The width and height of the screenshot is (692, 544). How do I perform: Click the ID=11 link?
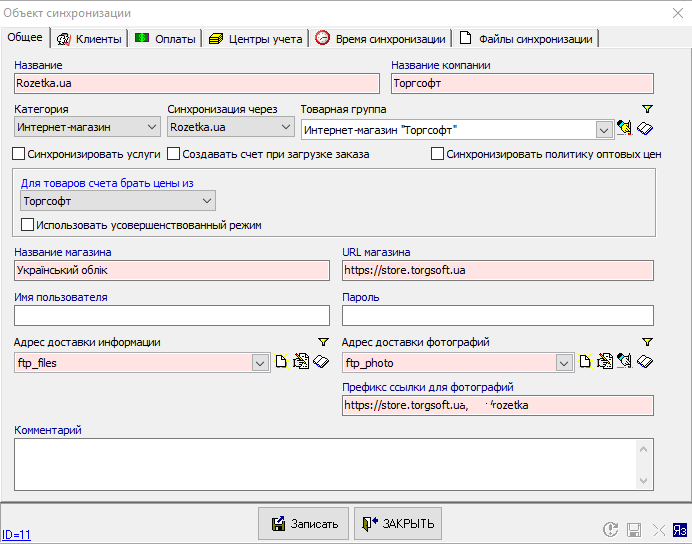(x=16, y=535)
